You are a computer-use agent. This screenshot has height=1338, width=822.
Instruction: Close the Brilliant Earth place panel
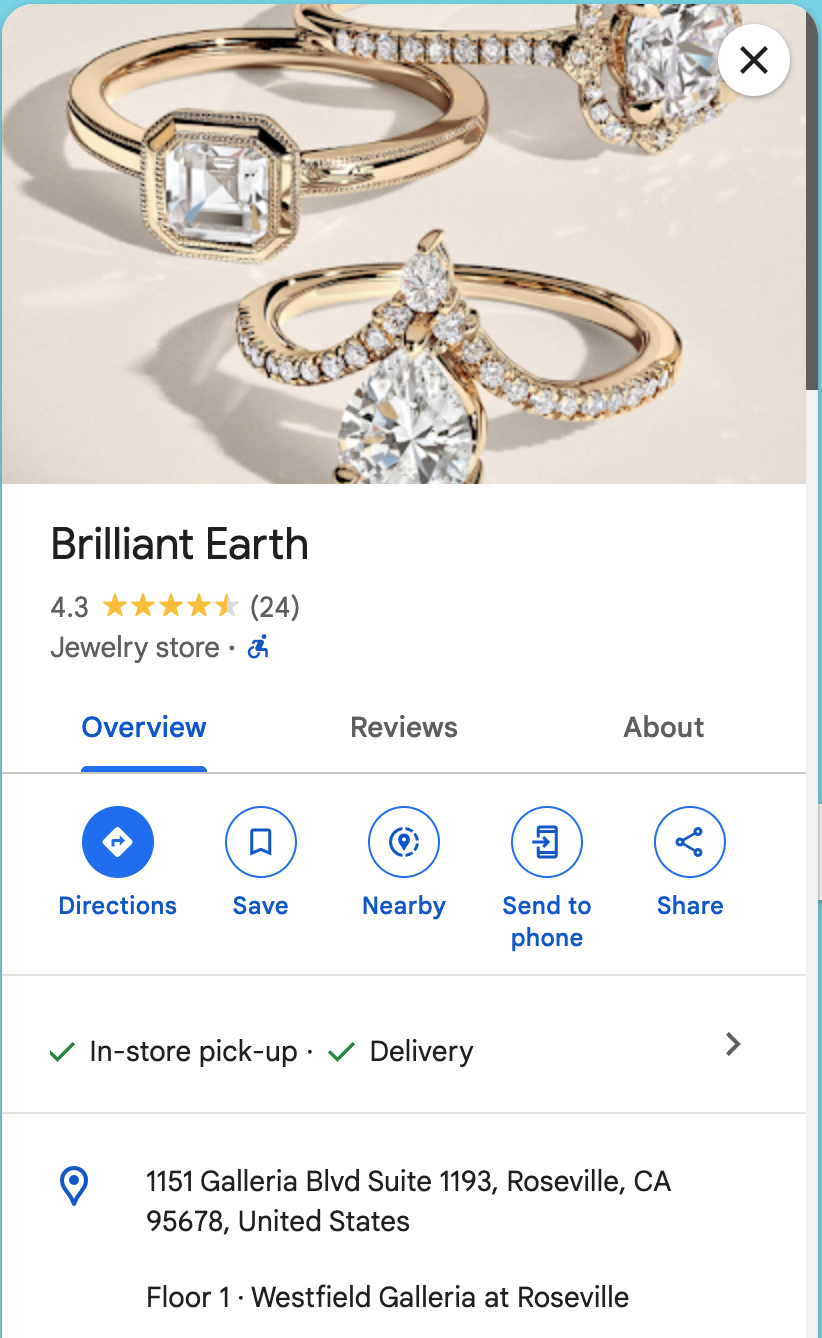coord(754,61)
